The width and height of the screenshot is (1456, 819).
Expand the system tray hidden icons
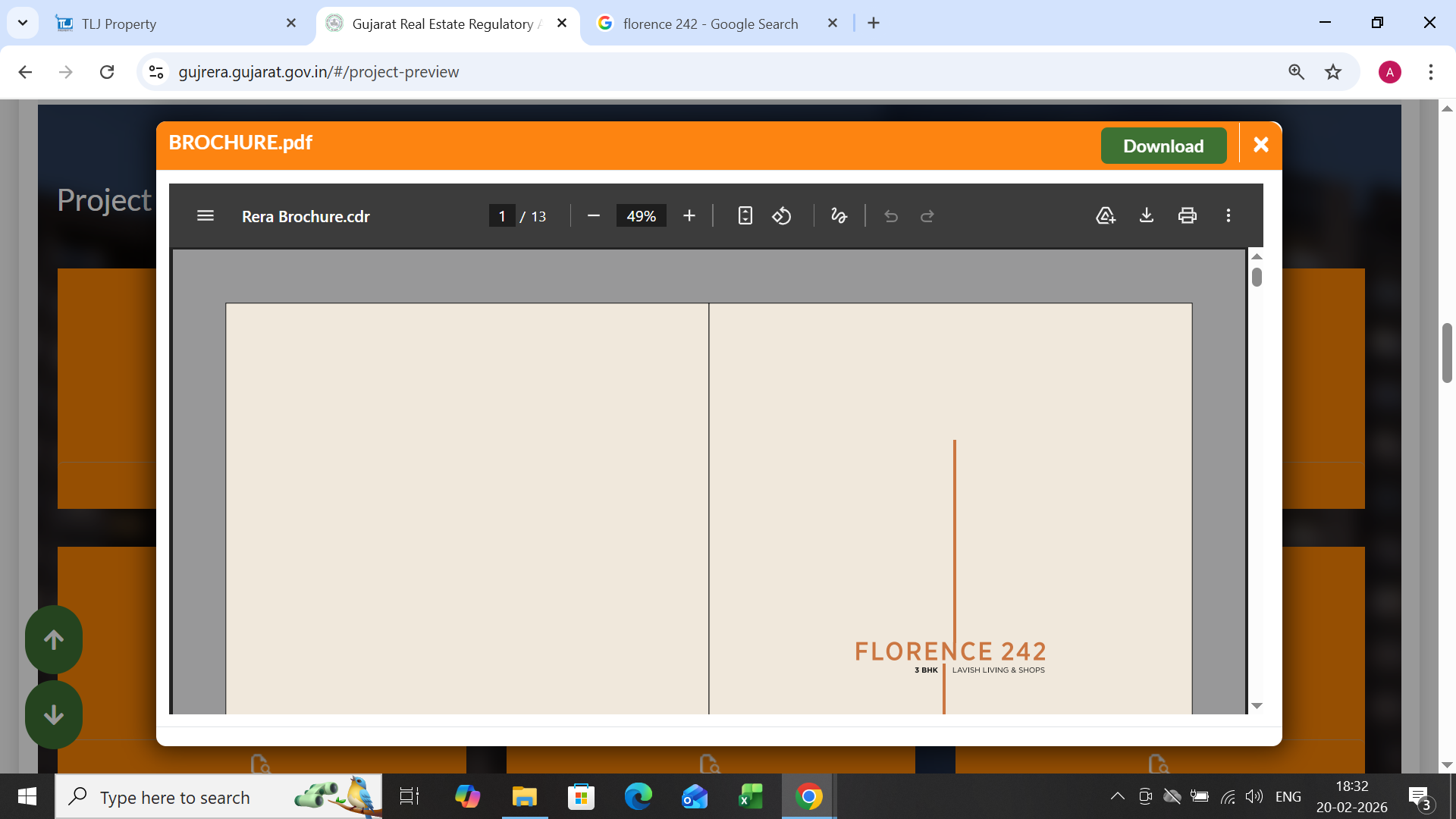click(x=1117, y=796)
